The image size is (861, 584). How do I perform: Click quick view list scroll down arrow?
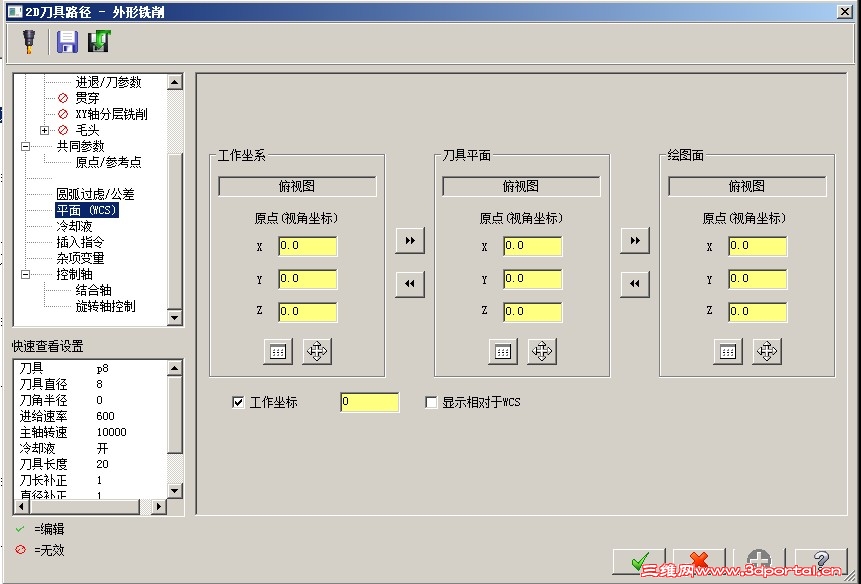point(175,491)
